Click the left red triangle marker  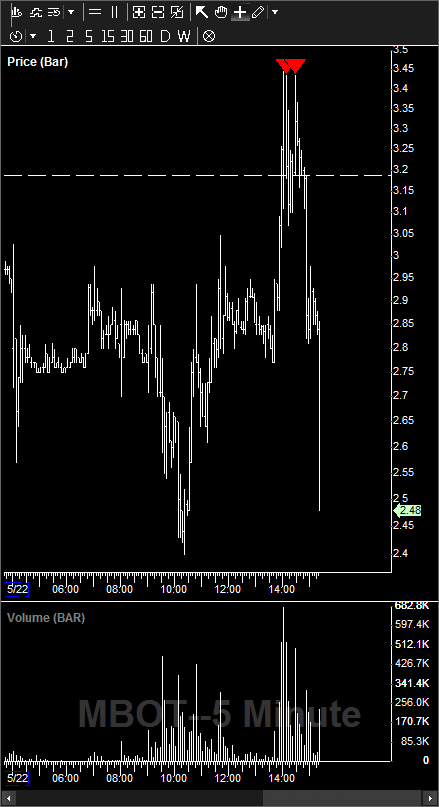coord(283,65)
